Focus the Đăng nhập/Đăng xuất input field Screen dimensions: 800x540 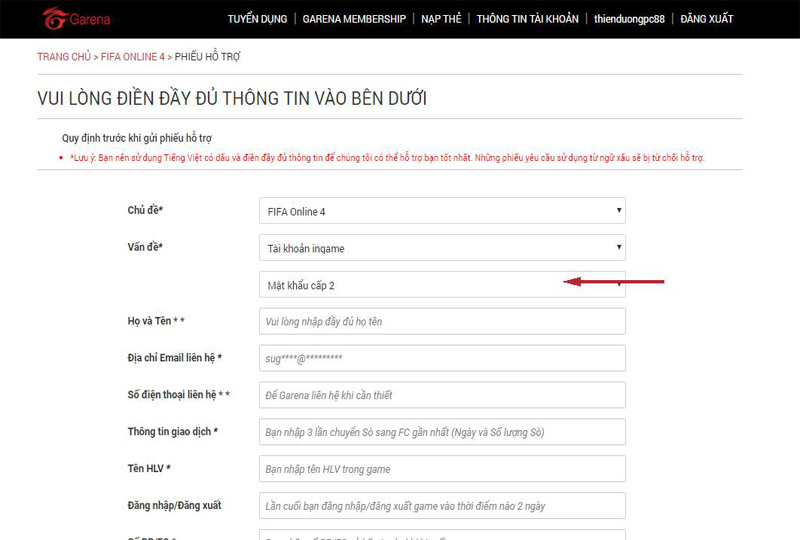coord(442,506)
